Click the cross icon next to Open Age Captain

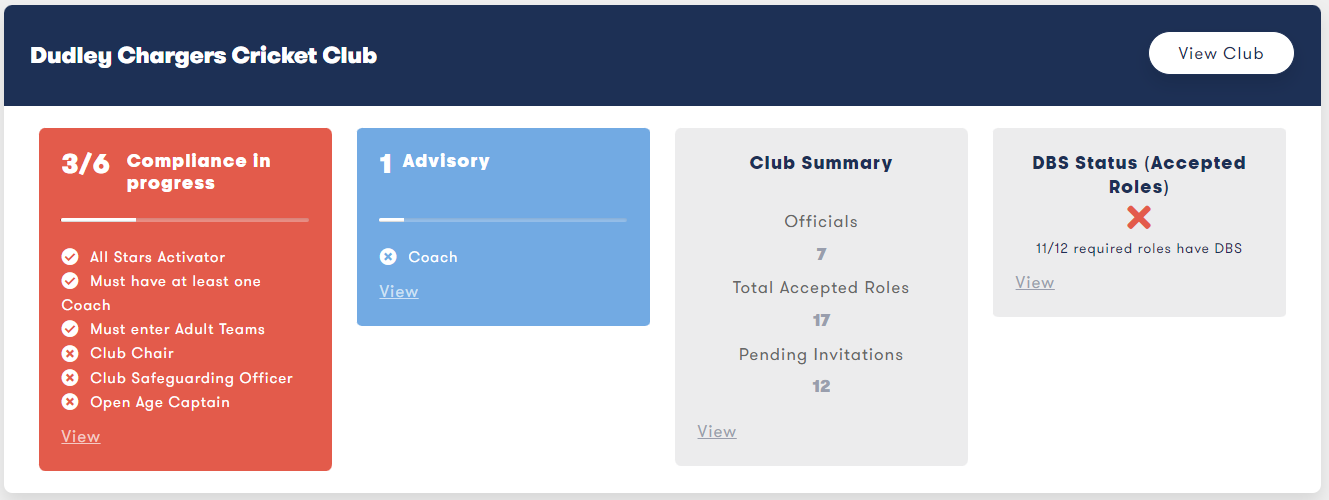(70, 402)
